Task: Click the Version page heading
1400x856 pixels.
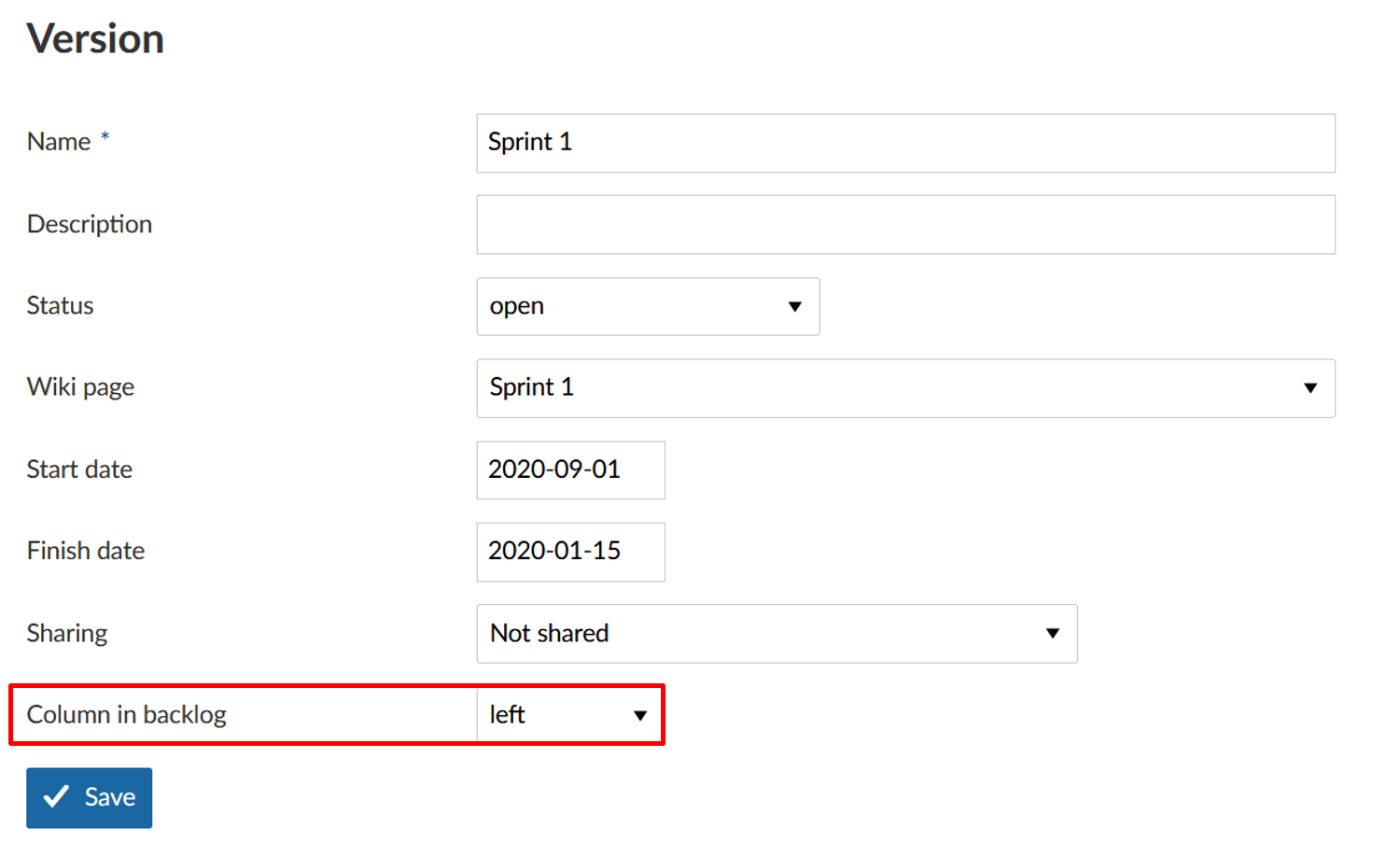Action: [x=95, y=37]
